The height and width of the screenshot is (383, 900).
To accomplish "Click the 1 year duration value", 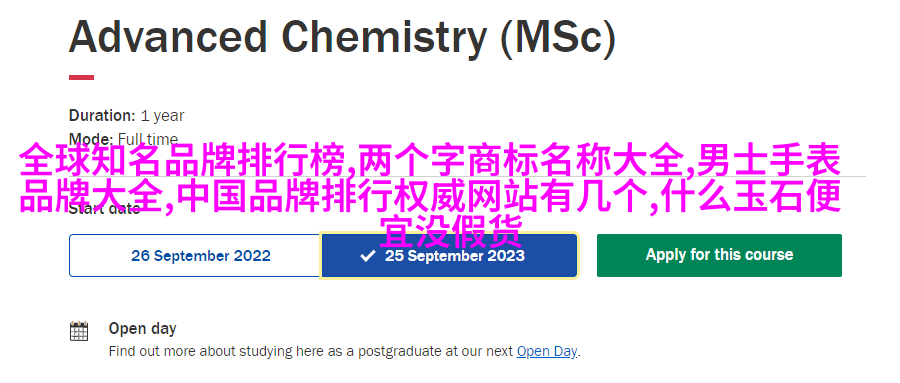I will 162,116.
